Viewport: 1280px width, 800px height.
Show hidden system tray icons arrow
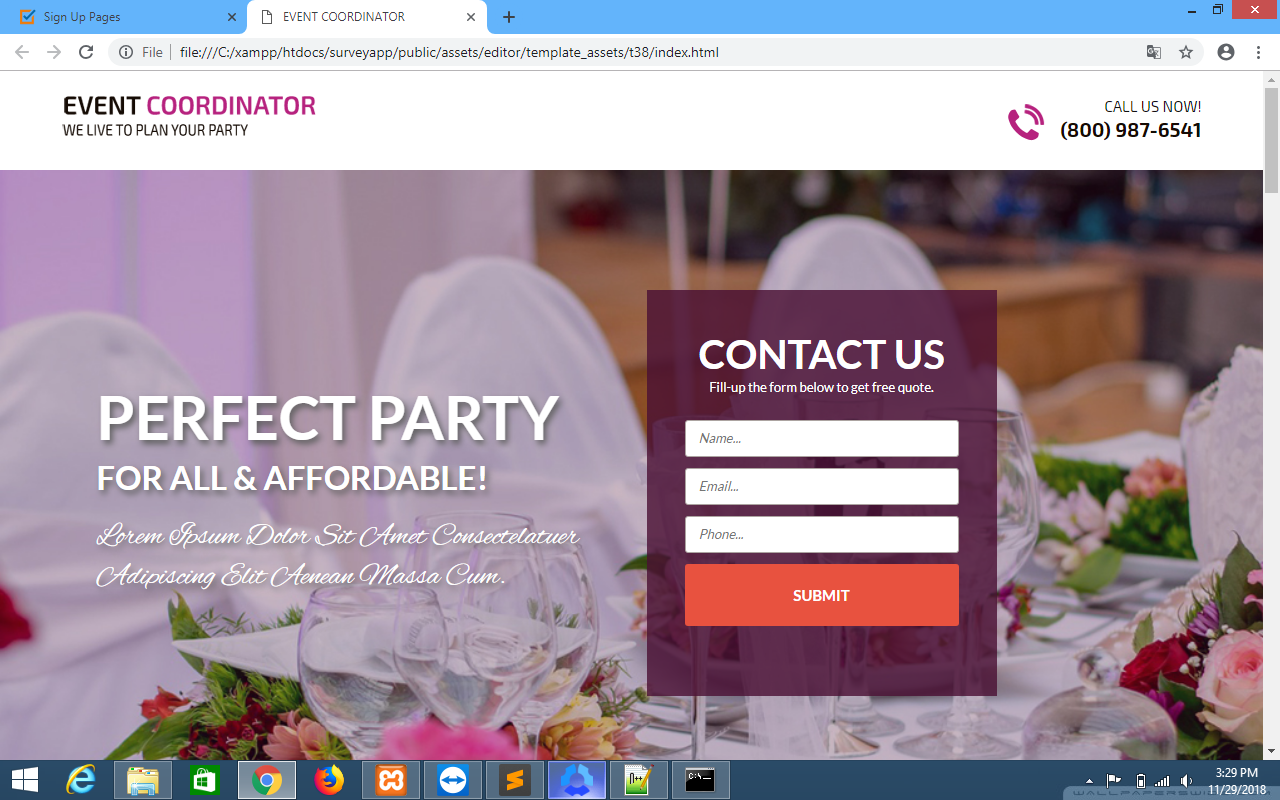pos(1089,781)
